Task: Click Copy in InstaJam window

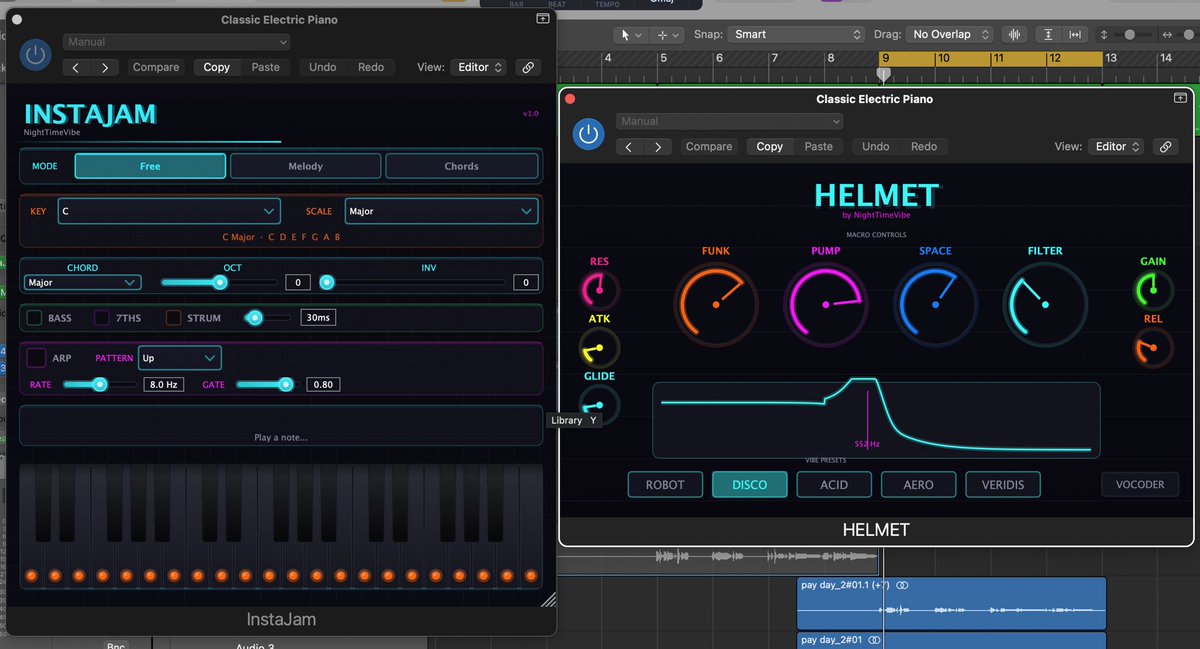Action: pos(217,67)
